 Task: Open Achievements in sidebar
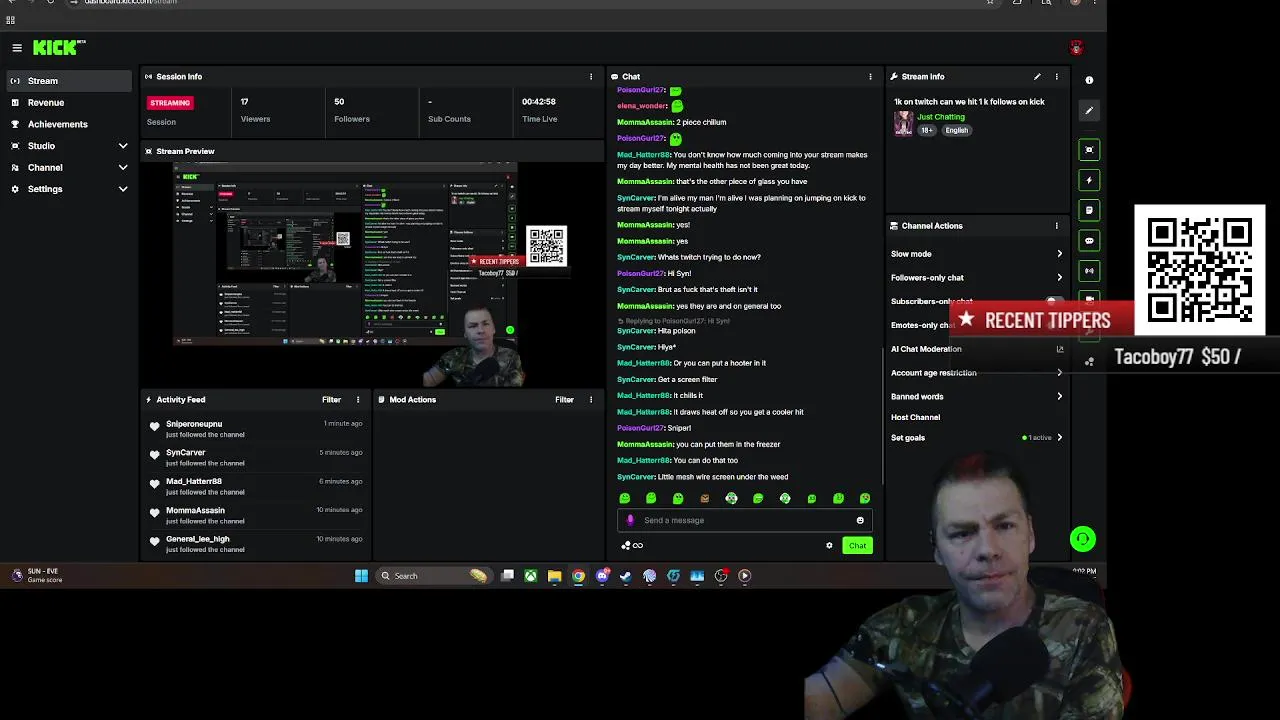coord(67,124)
